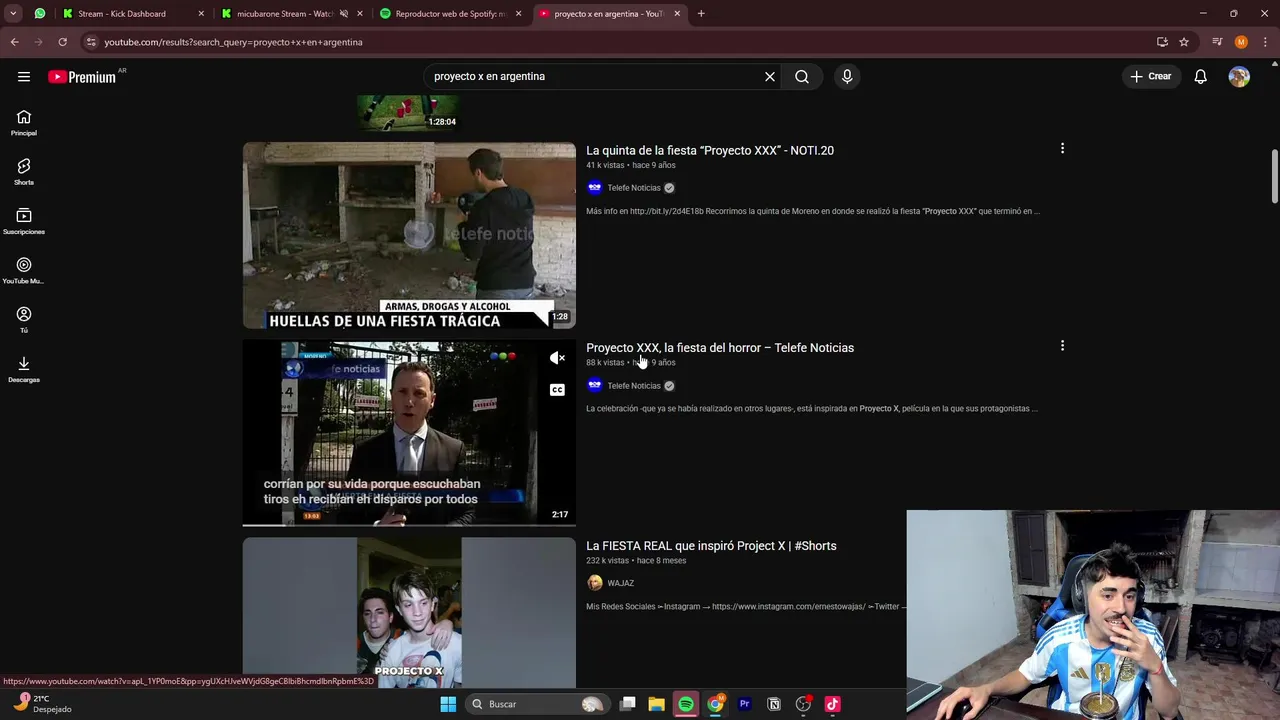Click install/cast icon in address bar
This screenshot has width=1280, height=720.
coord(1162,42)
